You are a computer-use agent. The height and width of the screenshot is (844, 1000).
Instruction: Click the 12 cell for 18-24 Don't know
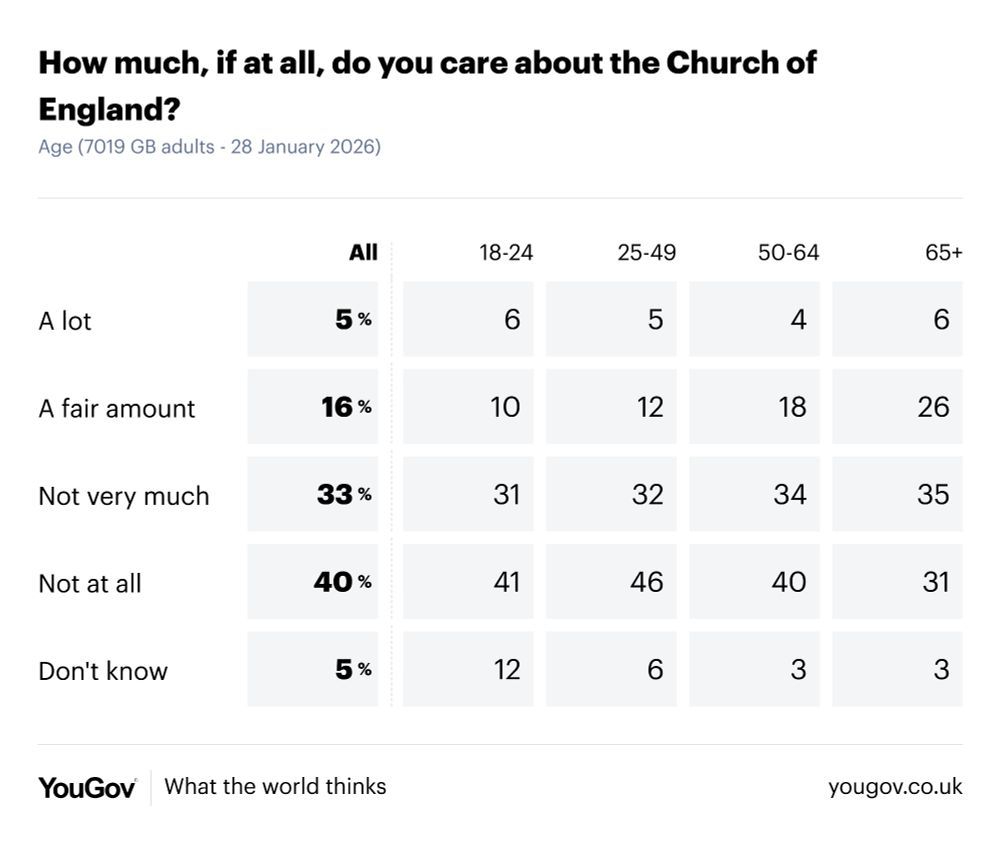point(506,669)
